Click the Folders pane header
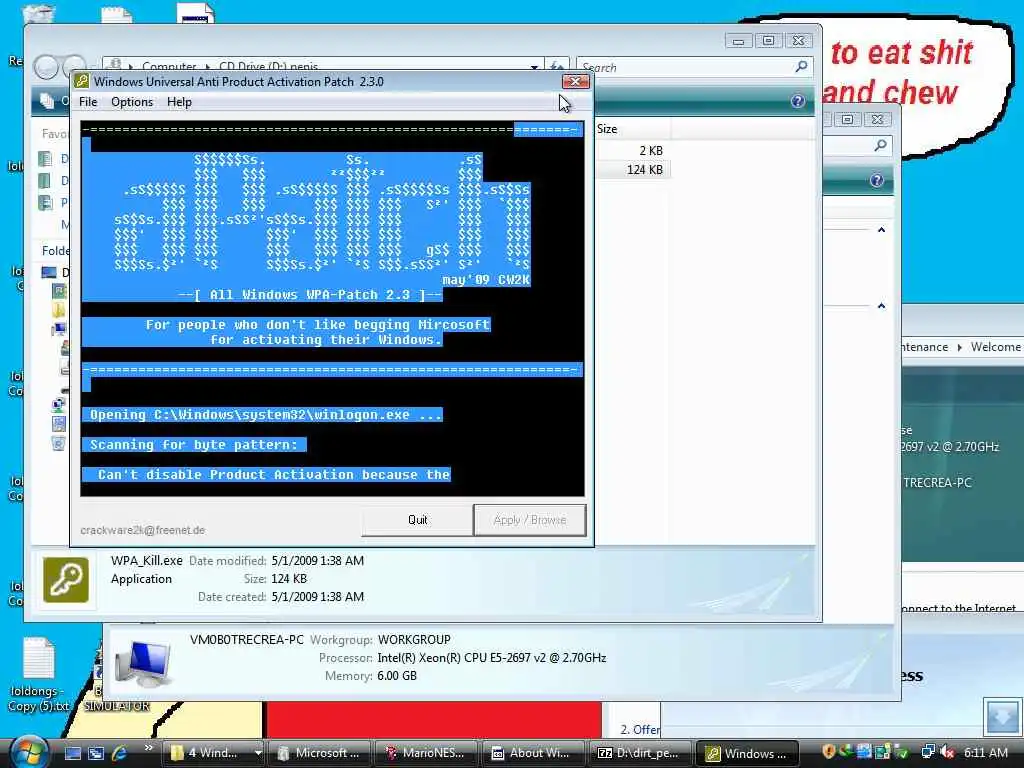 pyautogui.click(x=56, y=251)
